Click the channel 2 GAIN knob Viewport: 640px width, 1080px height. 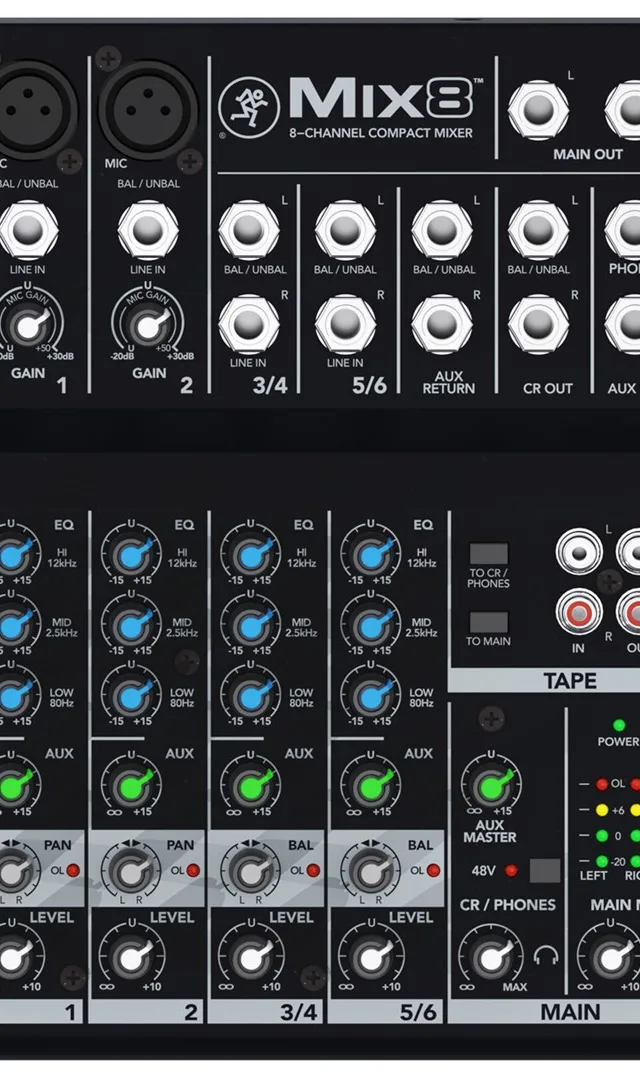point(147,326)
